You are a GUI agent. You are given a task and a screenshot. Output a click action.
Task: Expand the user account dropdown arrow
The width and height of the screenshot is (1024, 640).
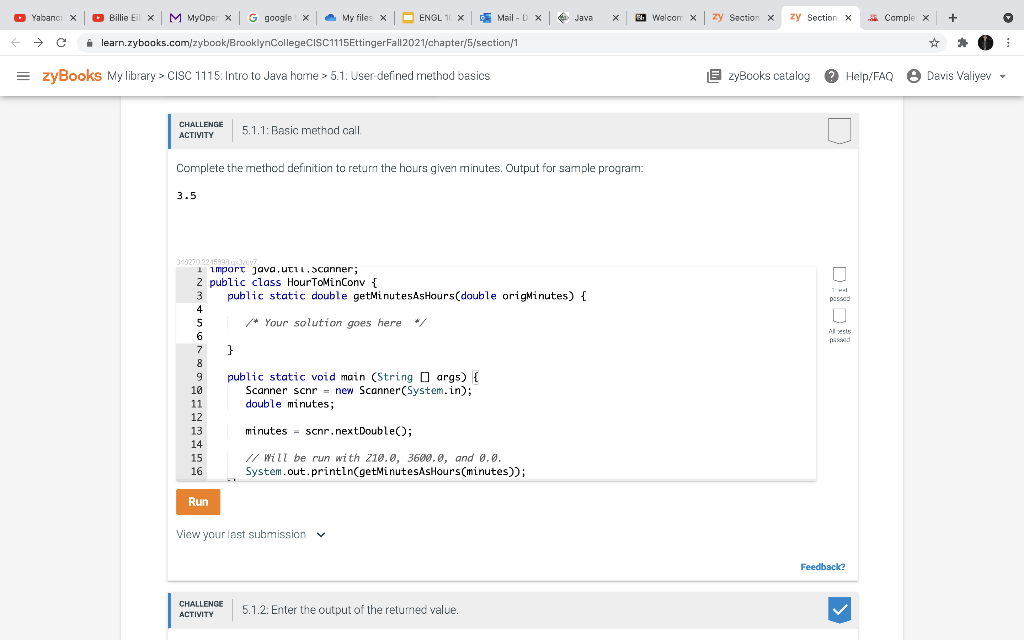1002,76
